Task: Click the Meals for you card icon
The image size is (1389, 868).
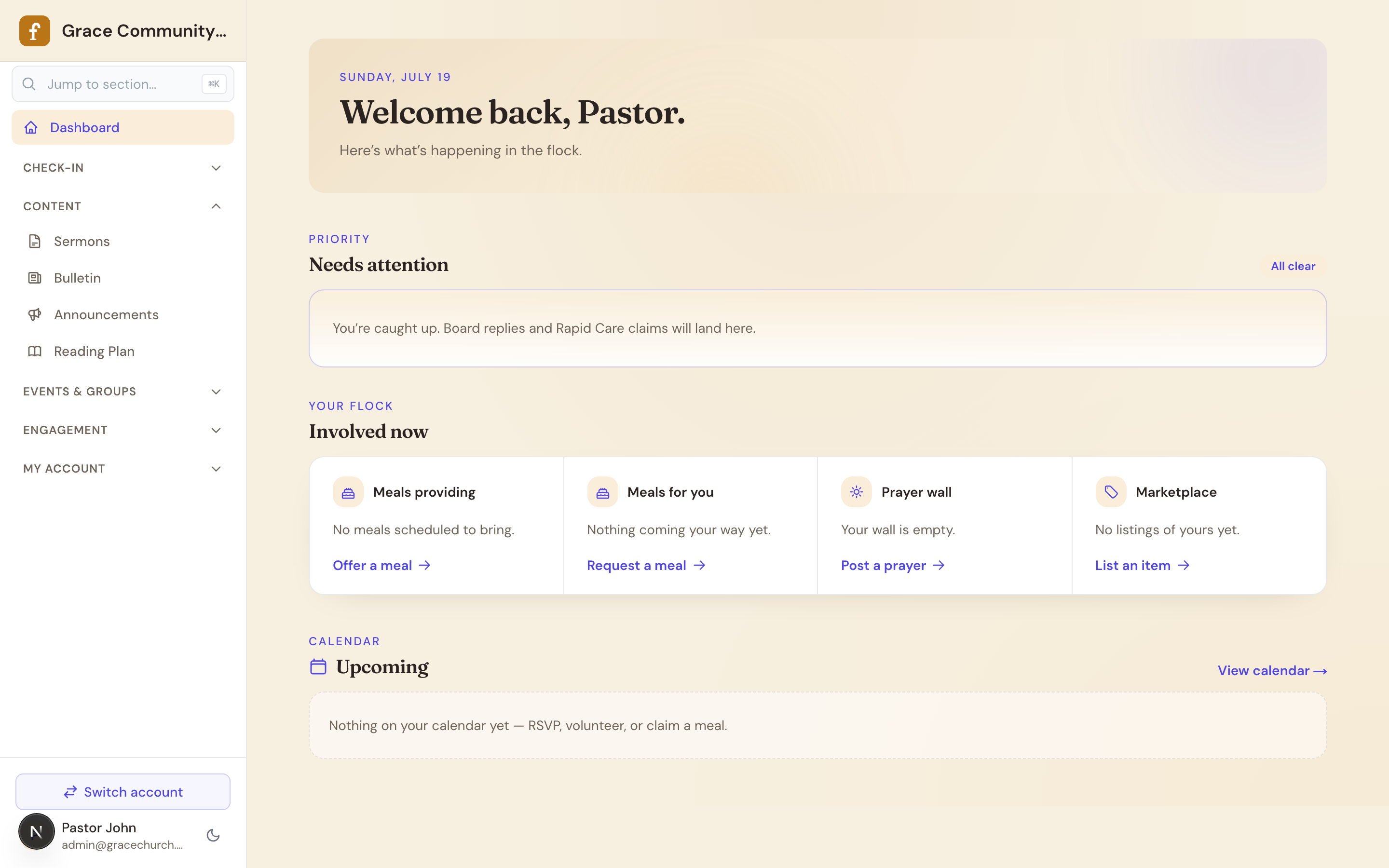Action: point(602,492)
